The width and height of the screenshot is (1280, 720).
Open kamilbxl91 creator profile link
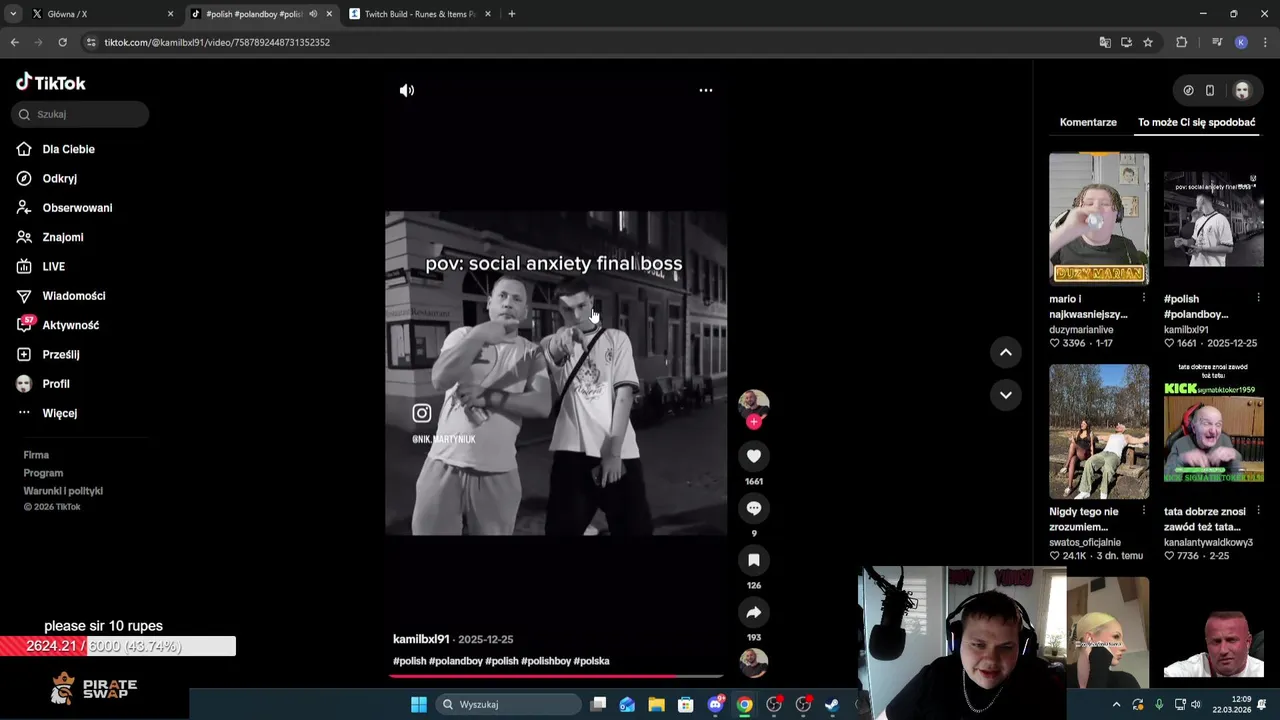(x=421, y=639)
